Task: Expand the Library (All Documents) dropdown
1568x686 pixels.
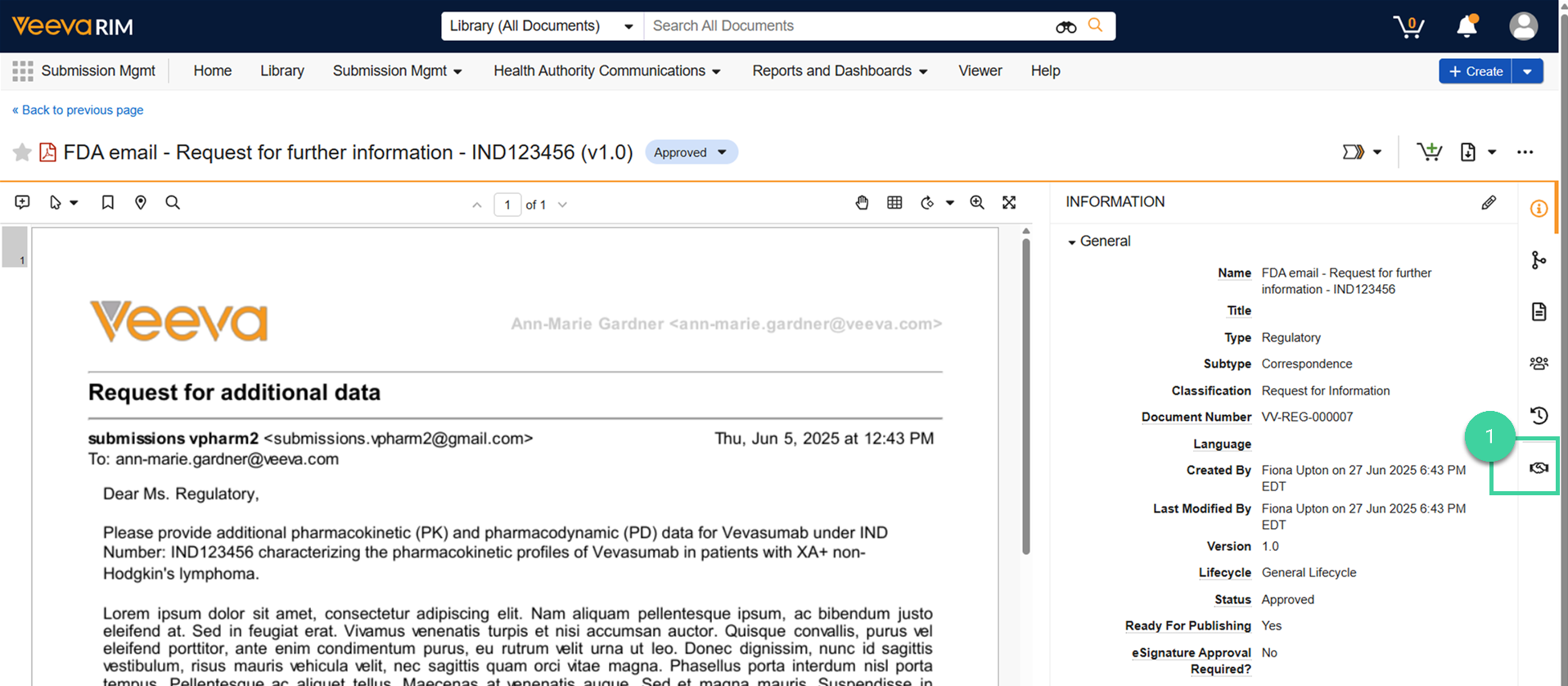Action: point(542,26)
